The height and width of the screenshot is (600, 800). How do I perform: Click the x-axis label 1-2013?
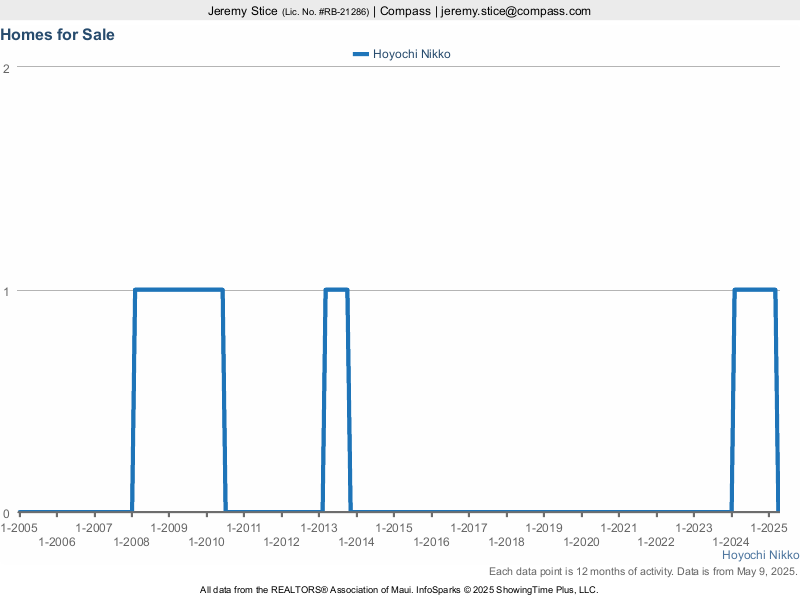319,528
